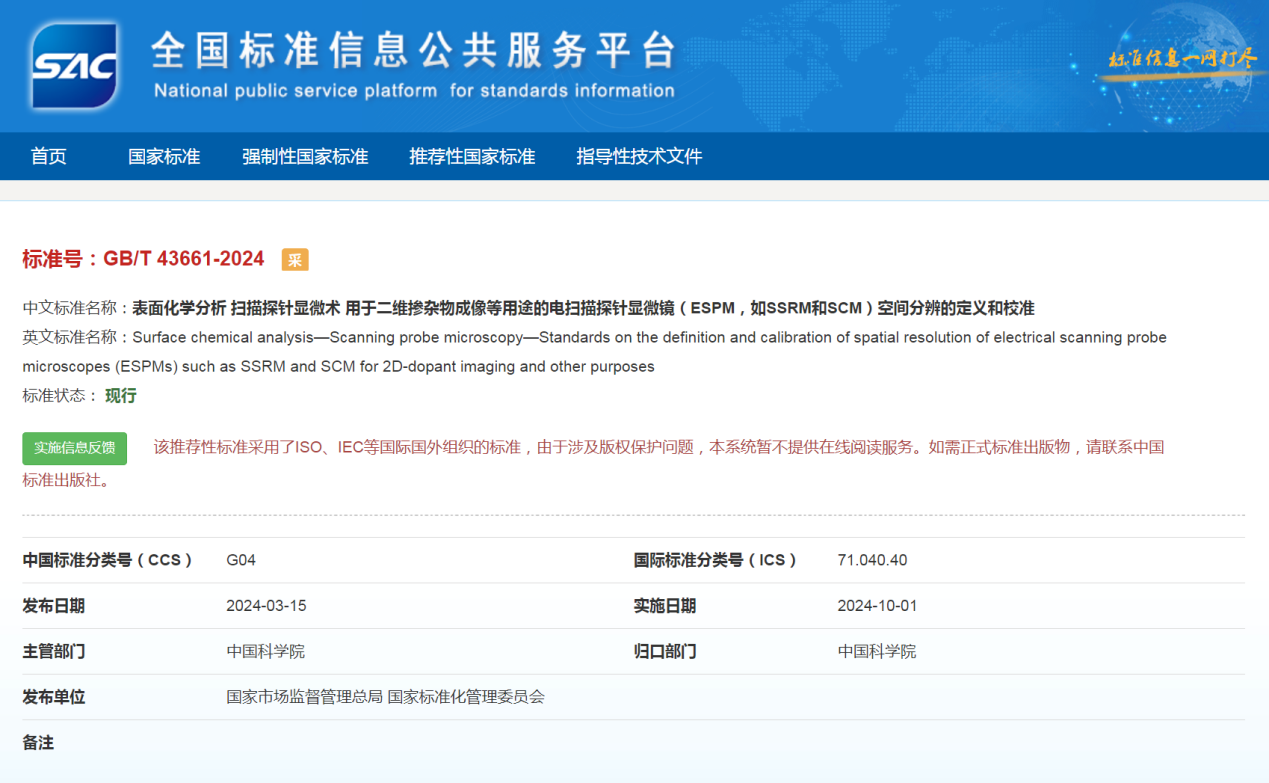
Task: Click the implementation date 2024-10-01
Action: [x=877, y=606]
